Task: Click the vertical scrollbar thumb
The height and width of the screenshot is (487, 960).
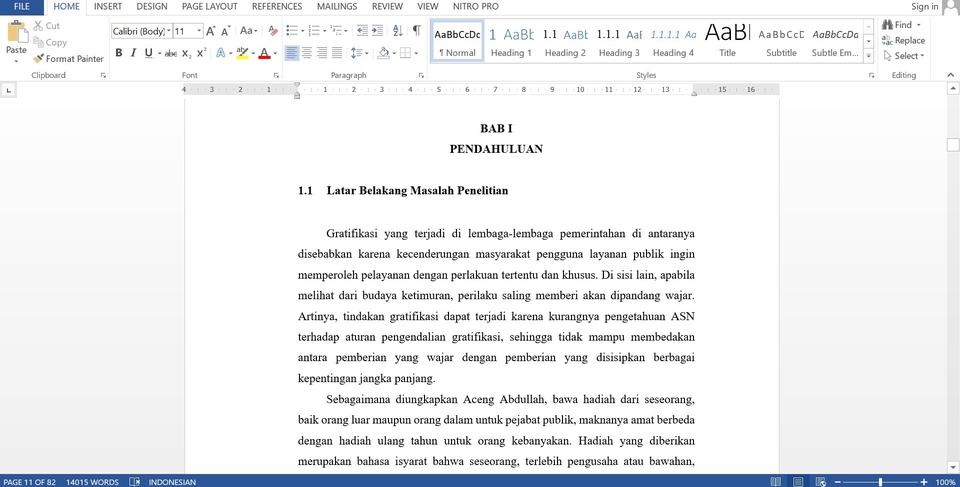Action: (x=953, y=145)
